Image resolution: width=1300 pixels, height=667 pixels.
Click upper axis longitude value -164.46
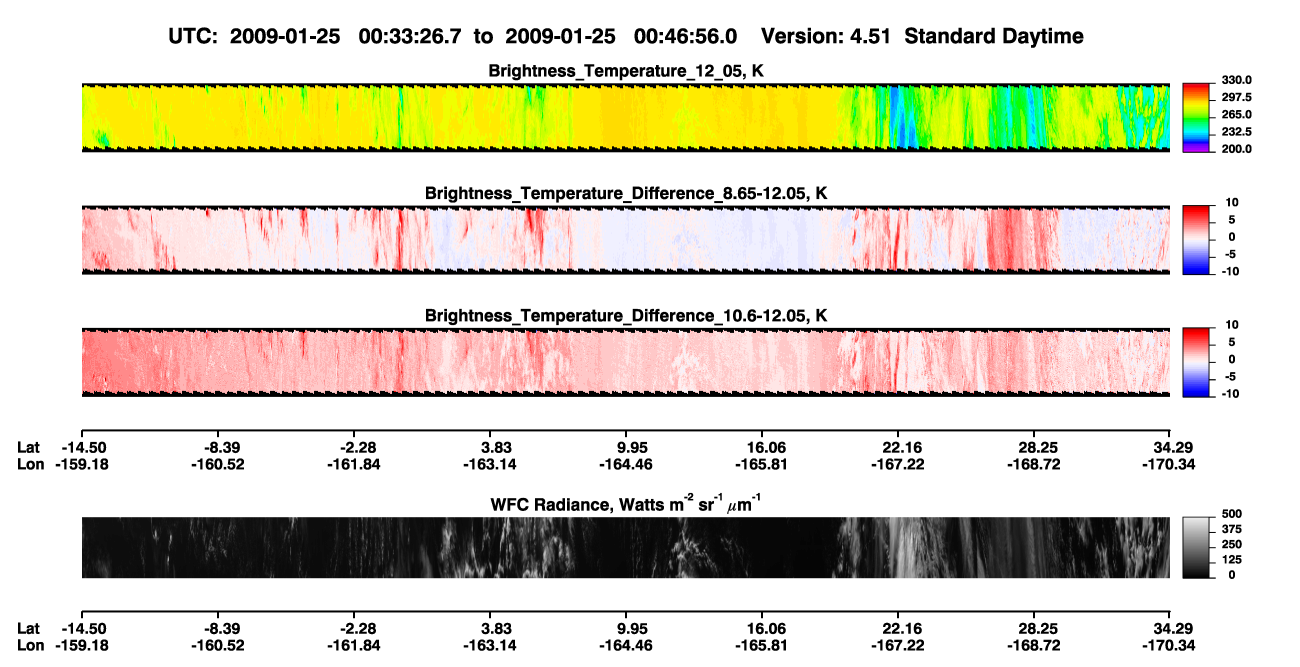click(x=627, y=464)
